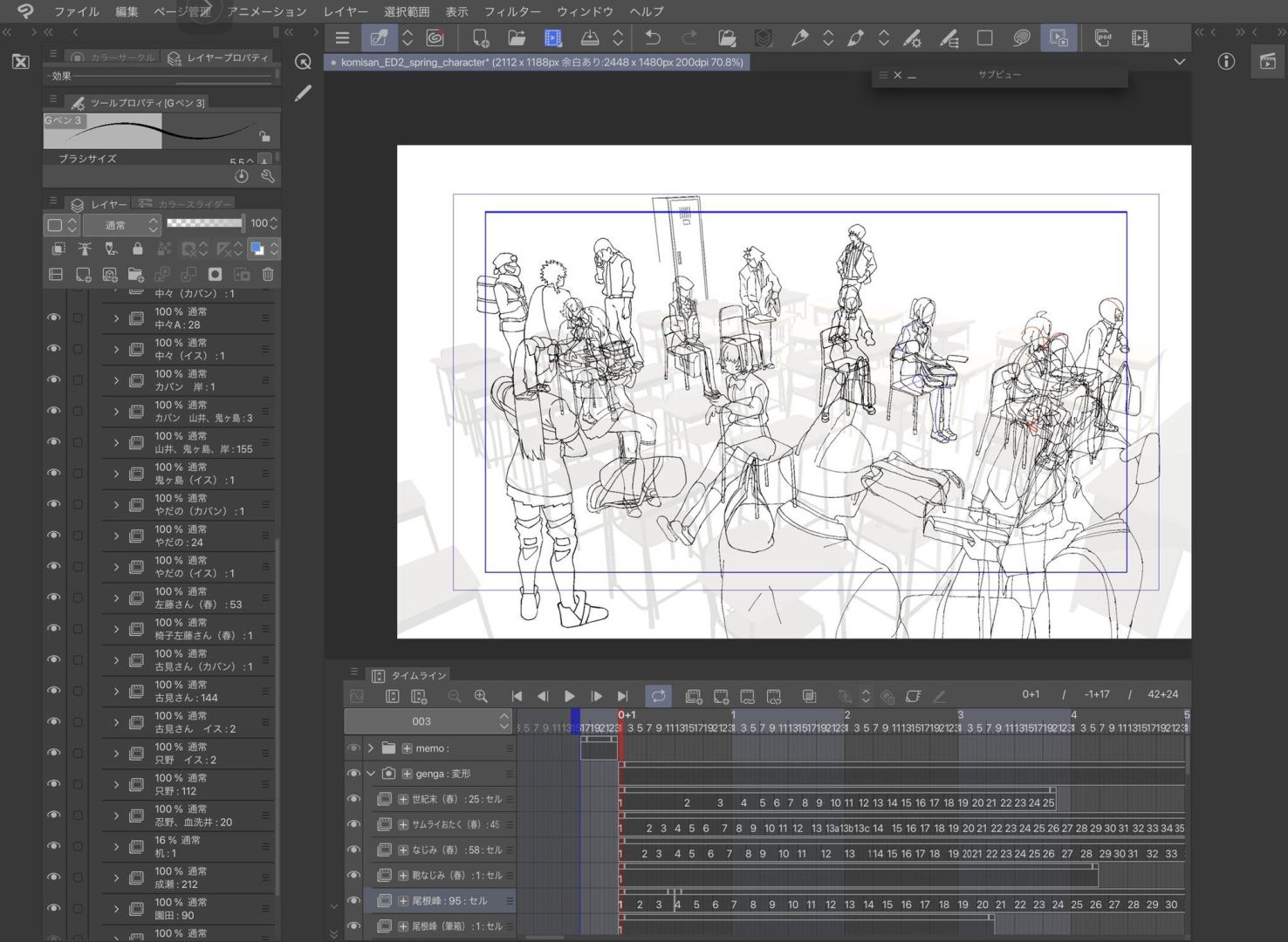Open the layer color dropdown with blue swatch

pos(264,249)
